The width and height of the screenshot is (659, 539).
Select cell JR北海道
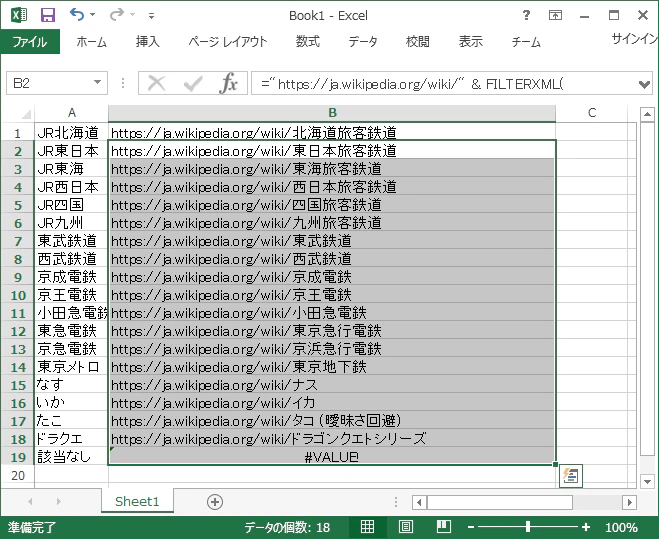pyautogui.click(x=71, y=133)
